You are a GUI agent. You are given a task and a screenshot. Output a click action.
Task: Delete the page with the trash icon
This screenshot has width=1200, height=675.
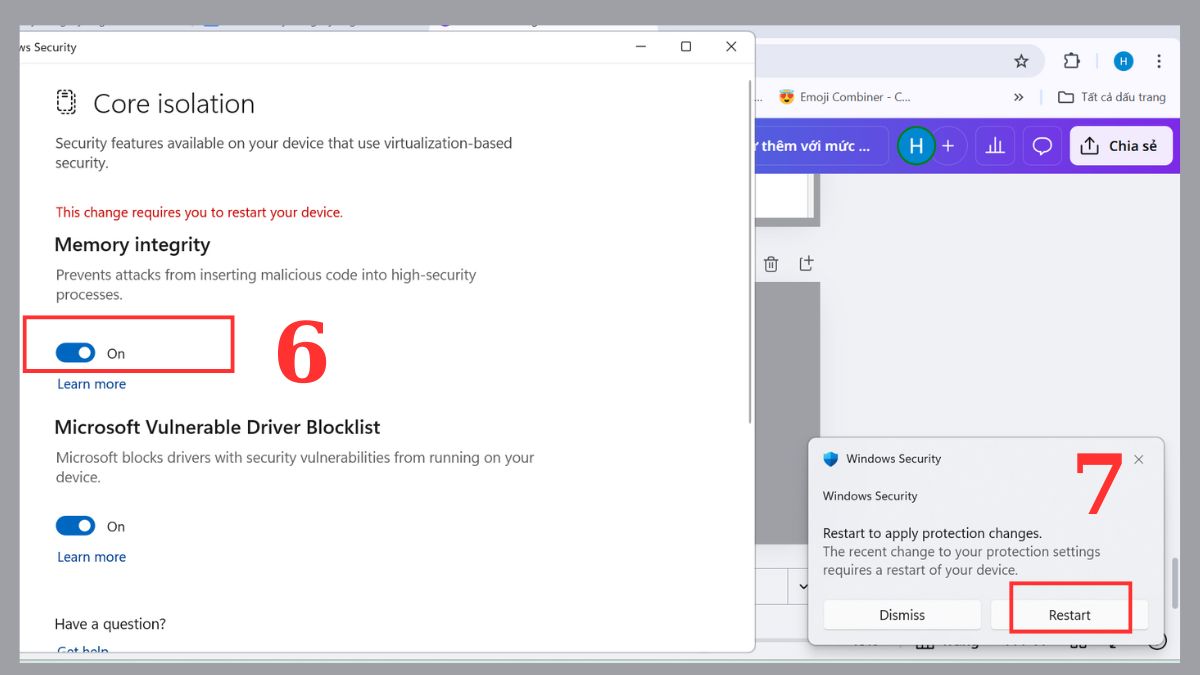point(771,264)
